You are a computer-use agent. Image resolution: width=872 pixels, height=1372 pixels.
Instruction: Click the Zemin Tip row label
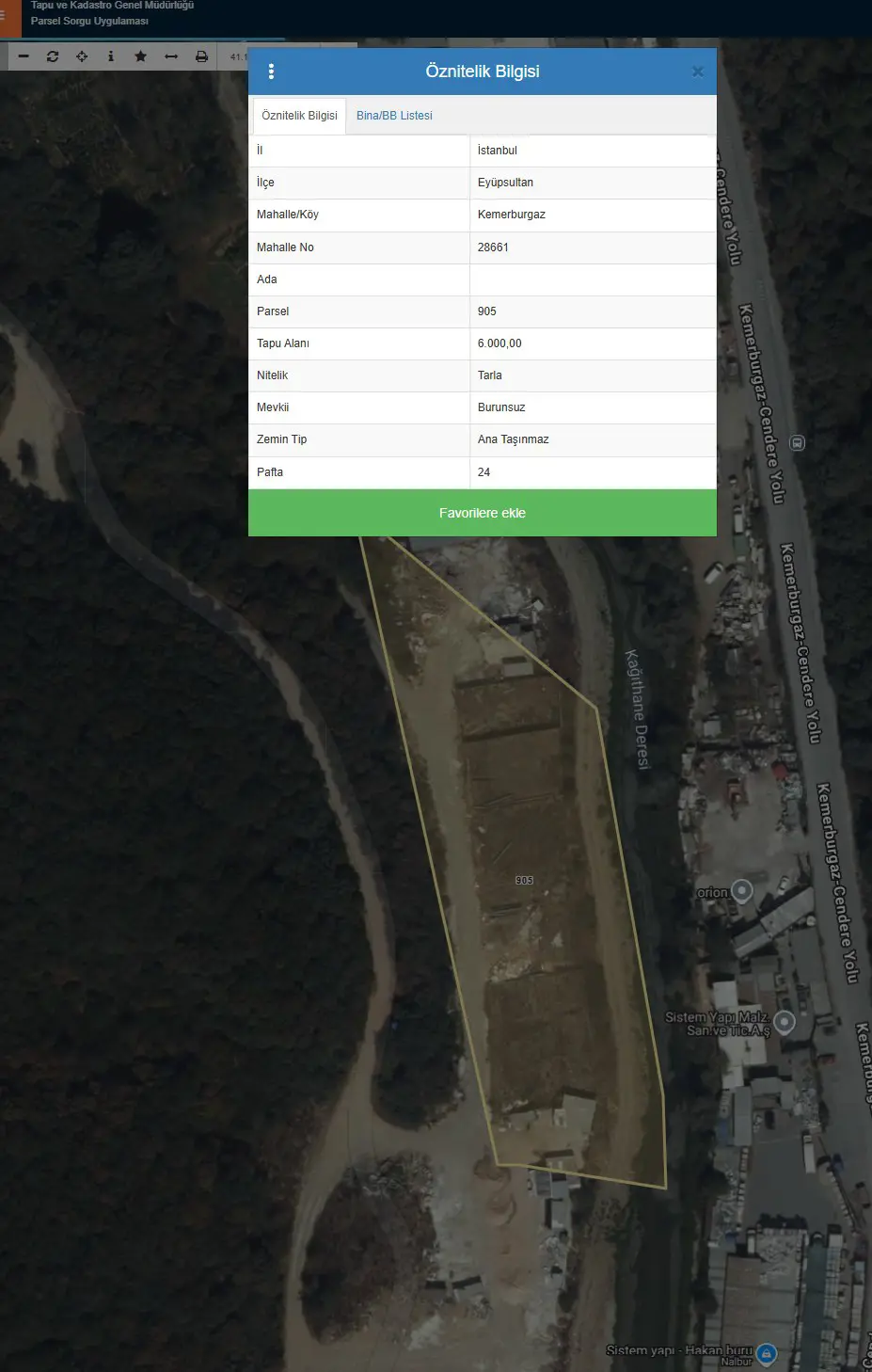coord(282,439)
